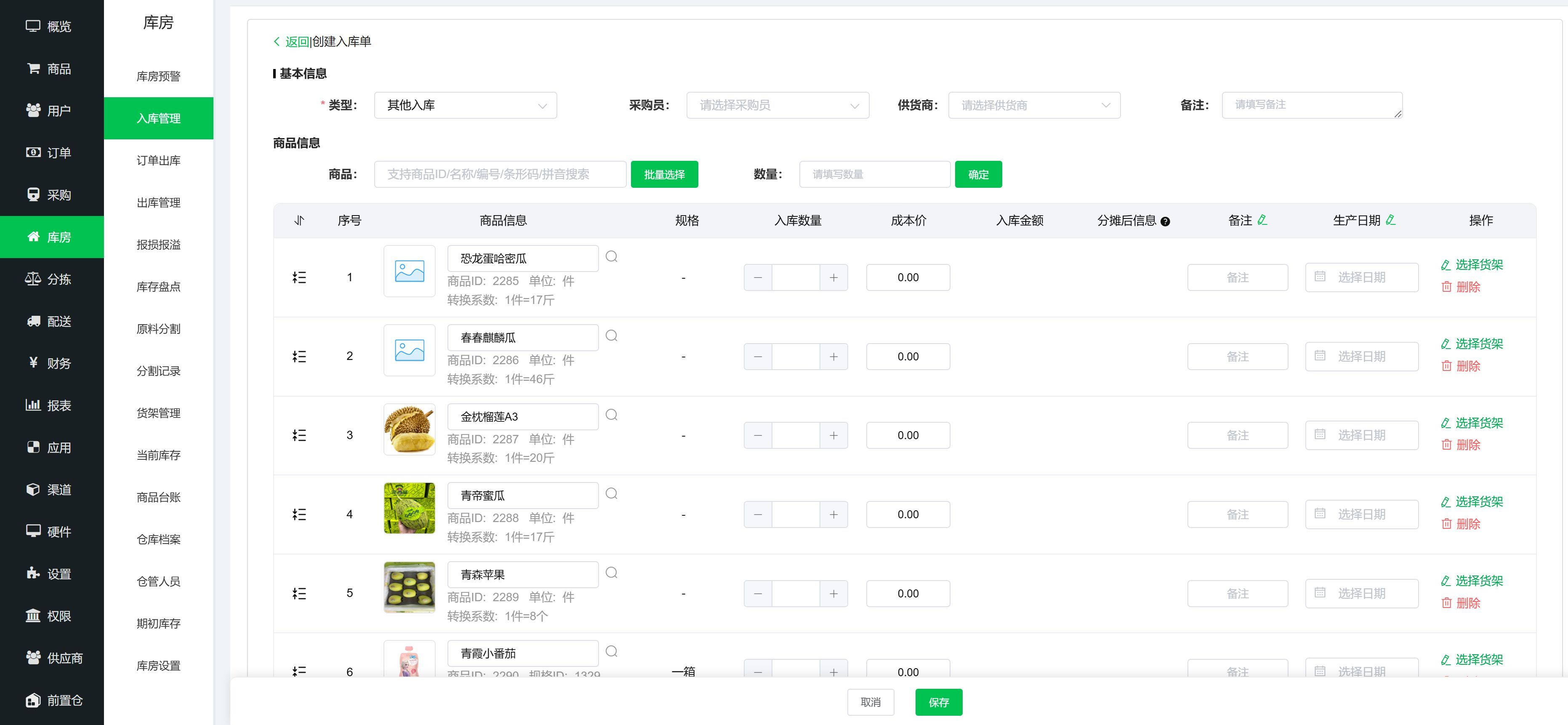Viewport: 1568px width, 725px height.
Task: Click the 金枕榴莲A3 product thumbnail
Action: coord(409,429)
